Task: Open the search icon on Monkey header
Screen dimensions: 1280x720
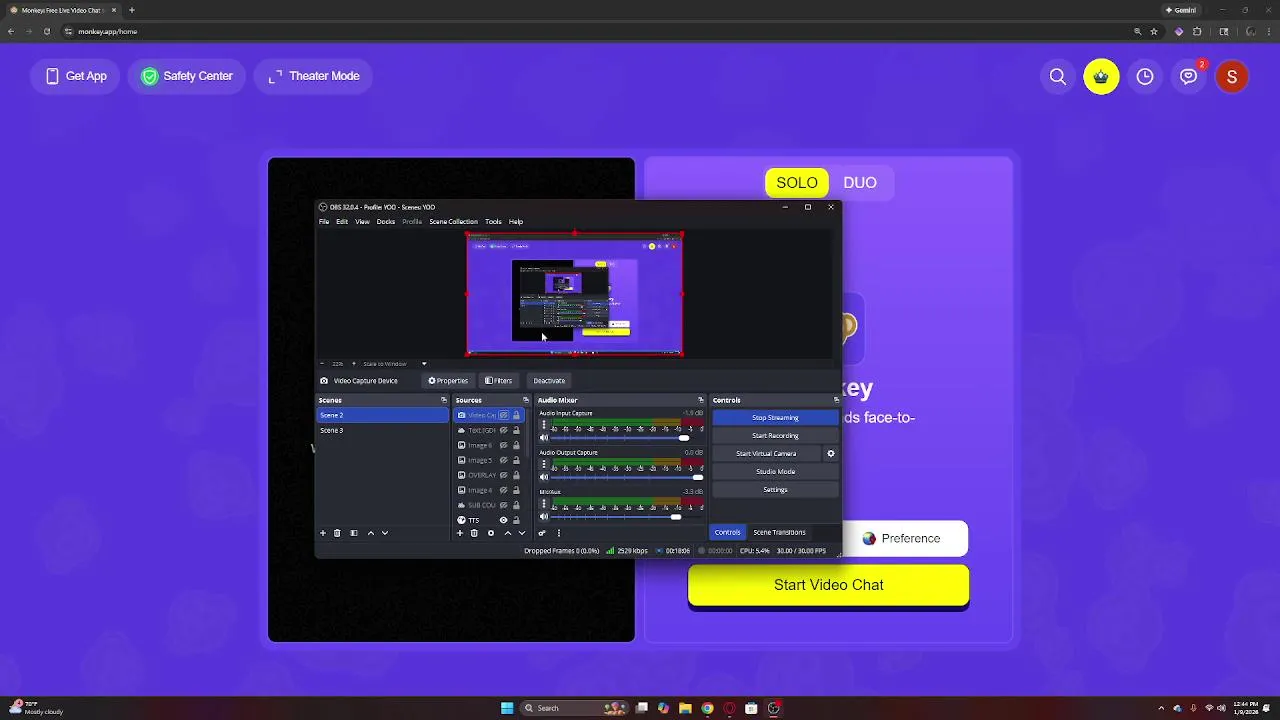Action: [1057, 76]
